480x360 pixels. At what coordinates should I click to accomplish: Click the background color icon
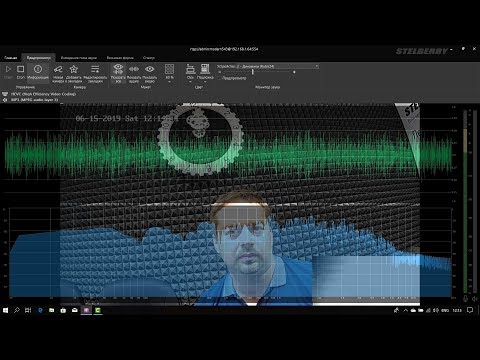[x=190, y=69]
